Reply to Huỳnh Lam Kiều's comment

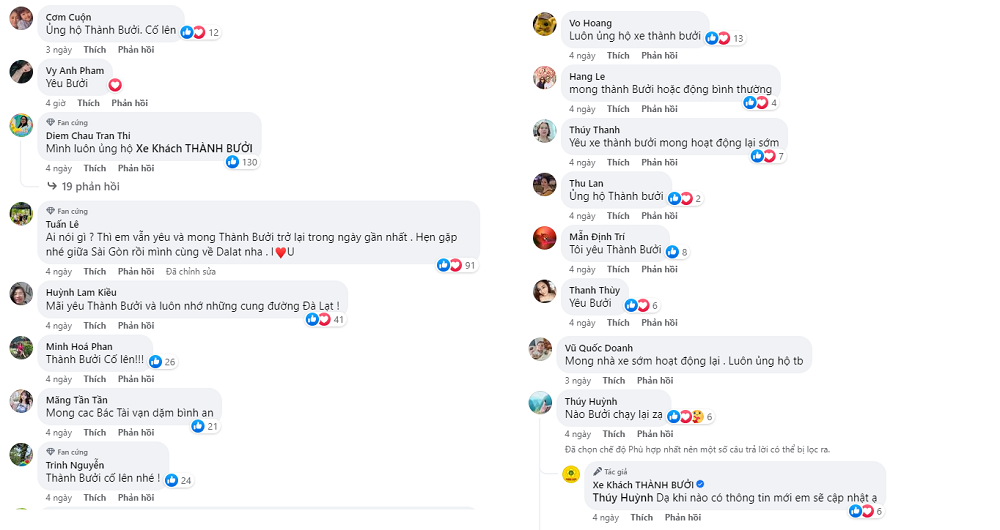[136, 326]
